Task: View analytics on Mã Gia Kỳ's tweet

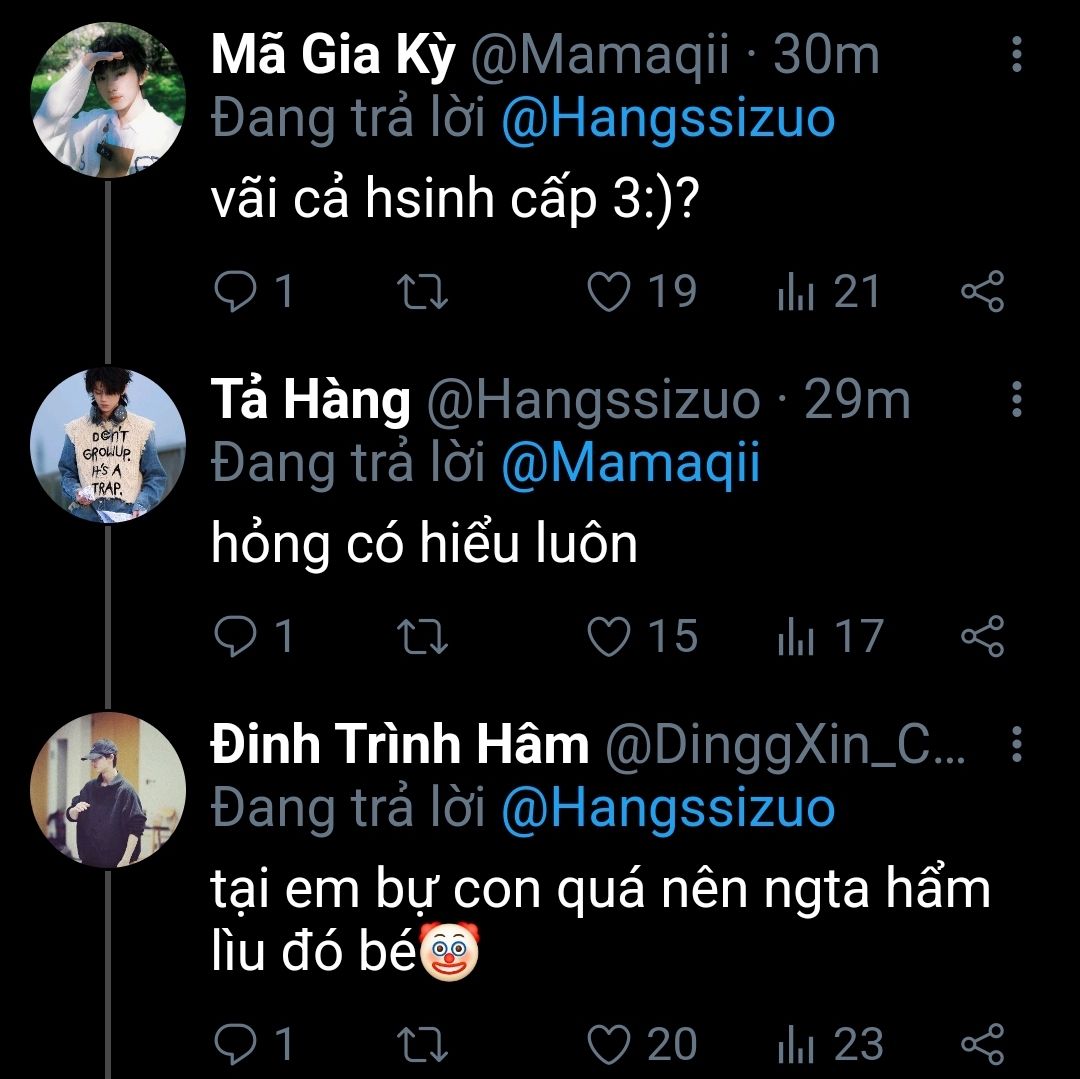Action: click(x=796, y=293)
